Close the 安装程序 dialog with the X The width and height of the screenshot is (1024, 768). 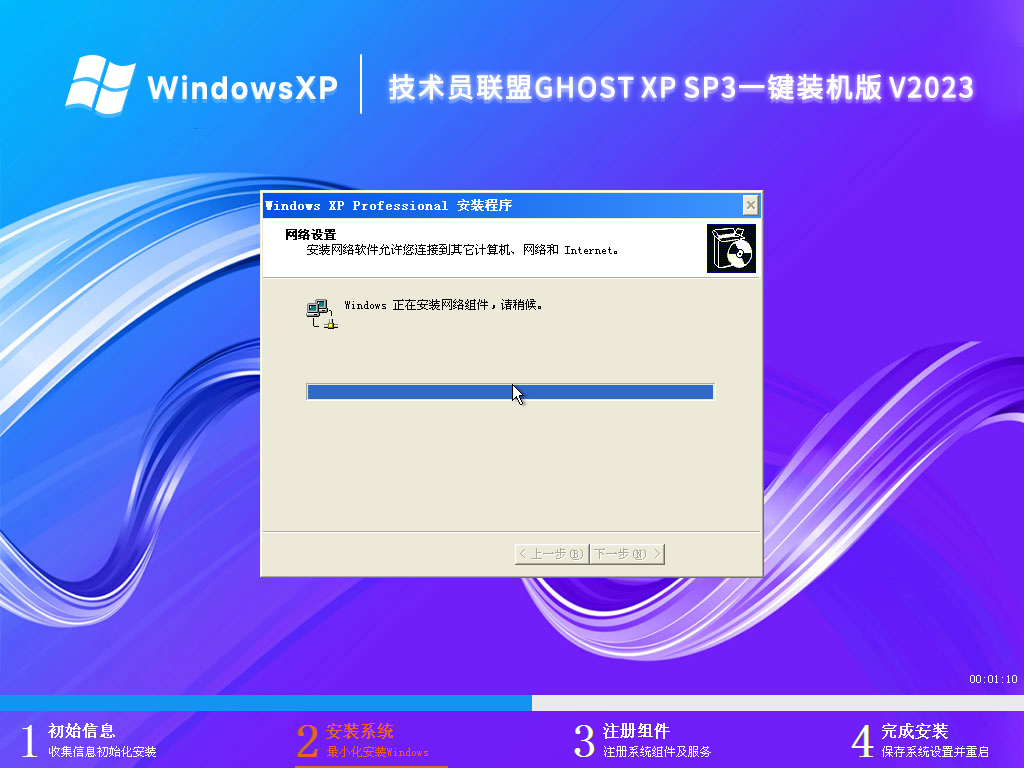(x=750, y=205)
